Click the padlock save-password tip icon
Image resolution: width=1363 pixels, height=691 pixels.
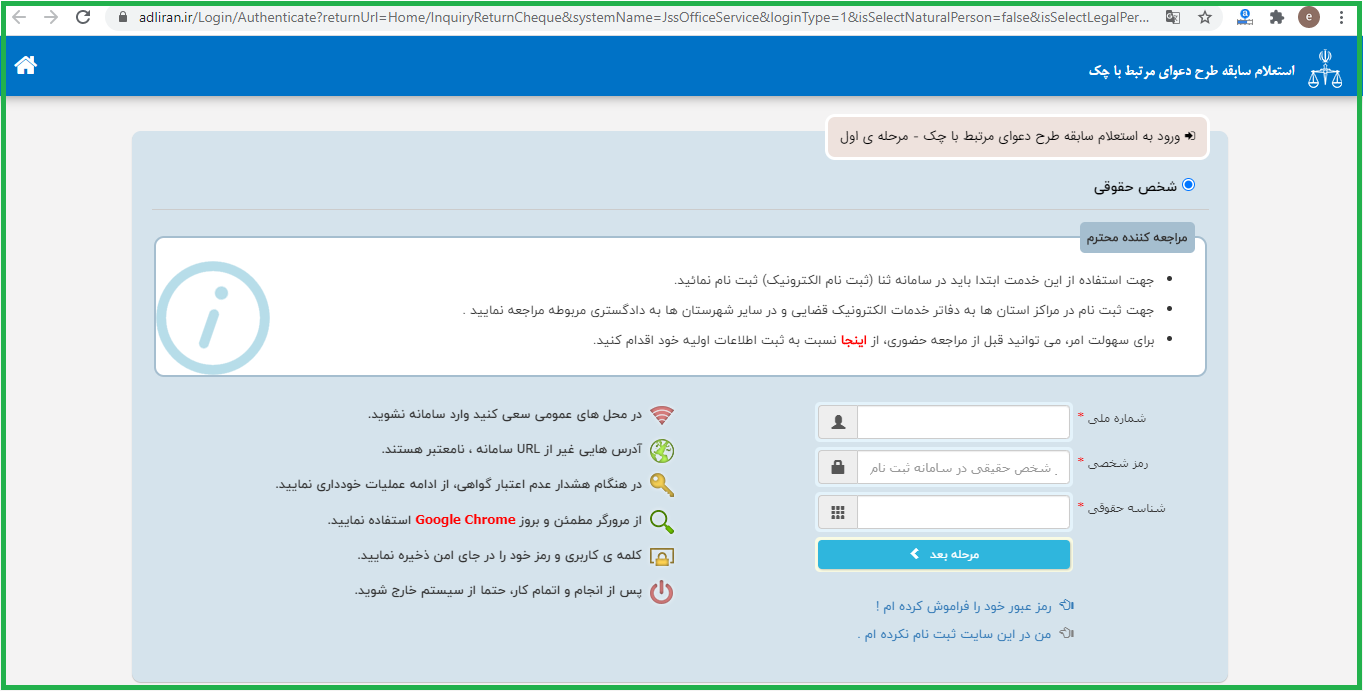pos(662,556)
